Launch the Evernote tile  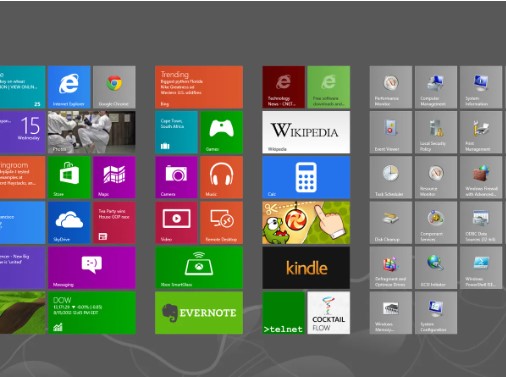(199, 313)
